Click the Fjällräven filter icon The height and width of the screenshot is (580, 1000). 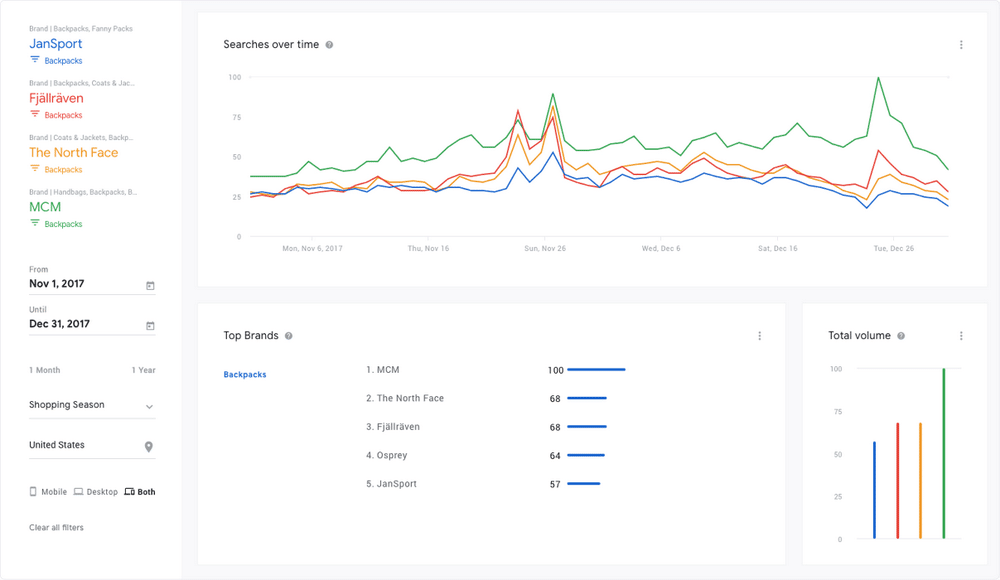34,114
